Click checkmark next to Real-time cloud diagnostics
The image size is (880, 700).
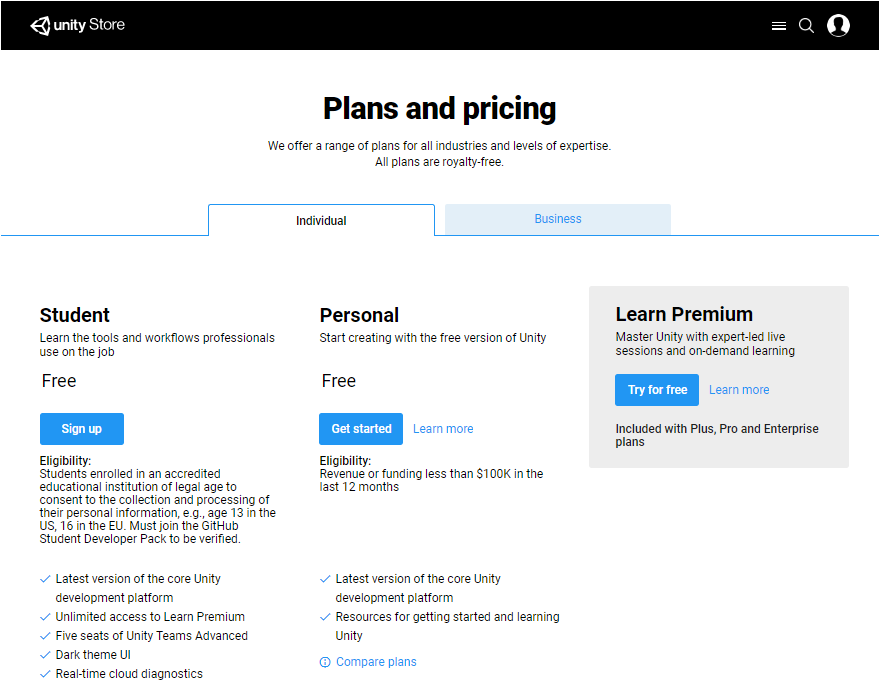pos(45,674)
